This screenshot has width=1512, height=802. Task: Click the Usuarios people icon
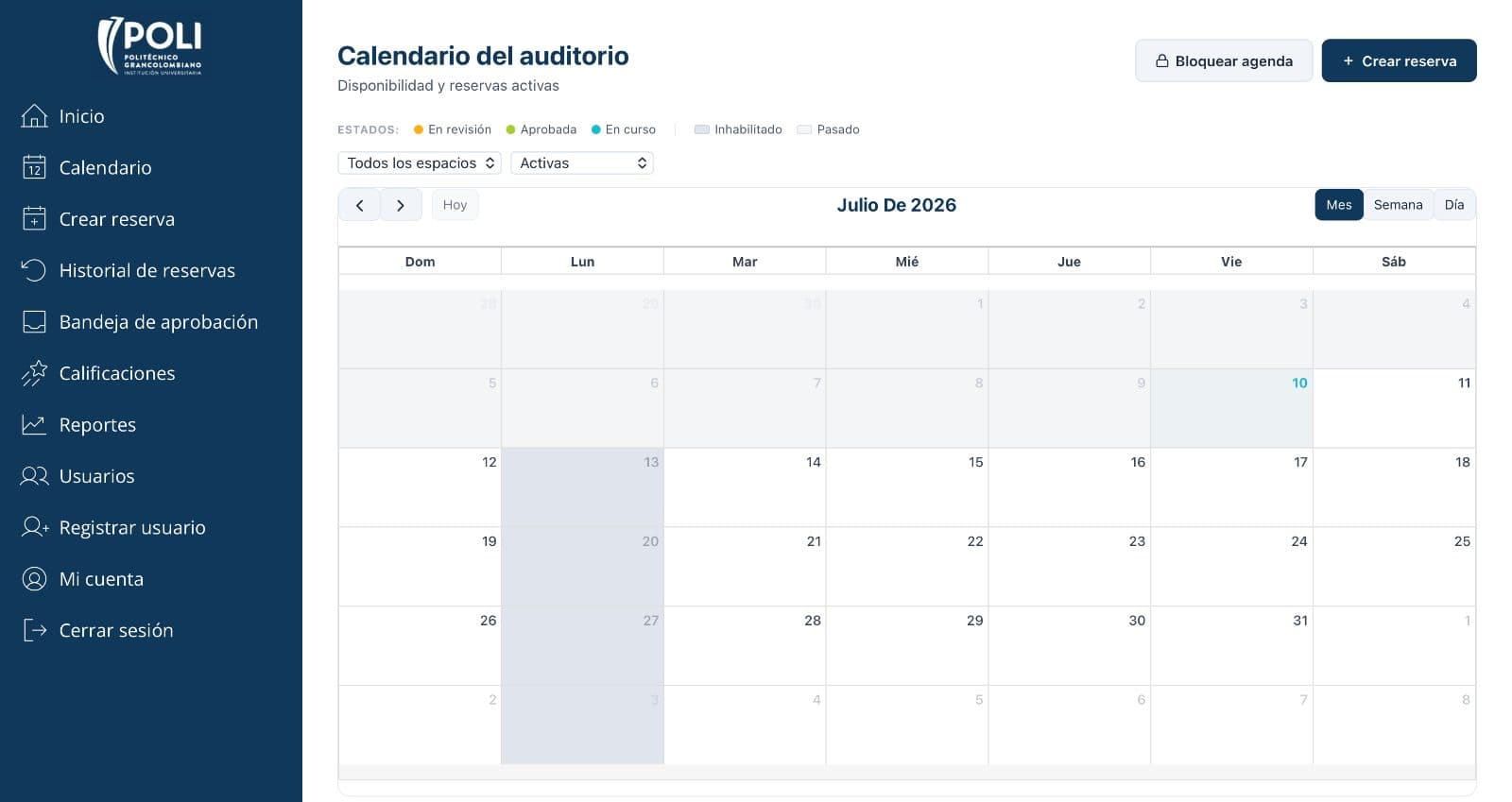34,476
